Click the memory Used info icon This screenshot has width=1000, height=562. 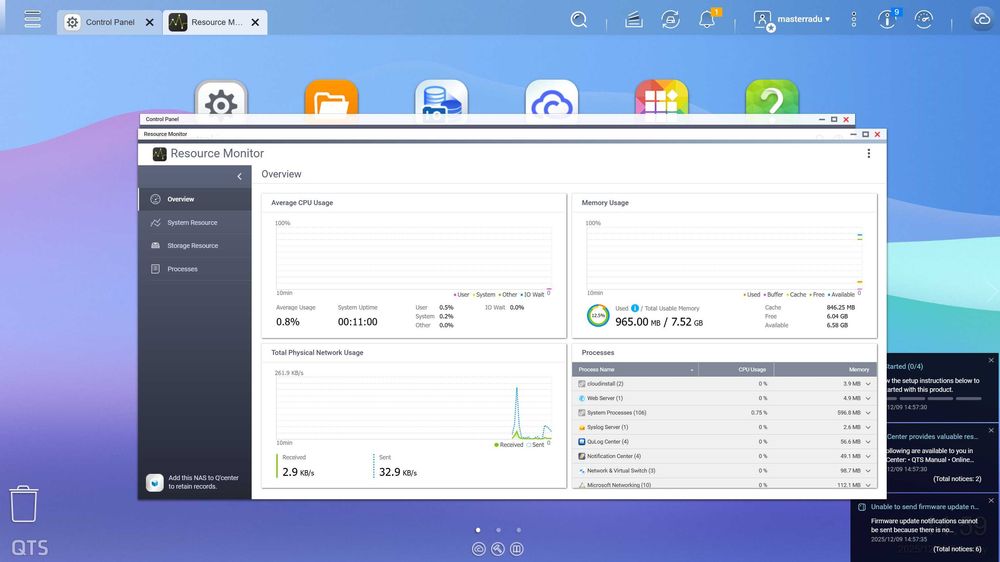(x=635, y=308)
